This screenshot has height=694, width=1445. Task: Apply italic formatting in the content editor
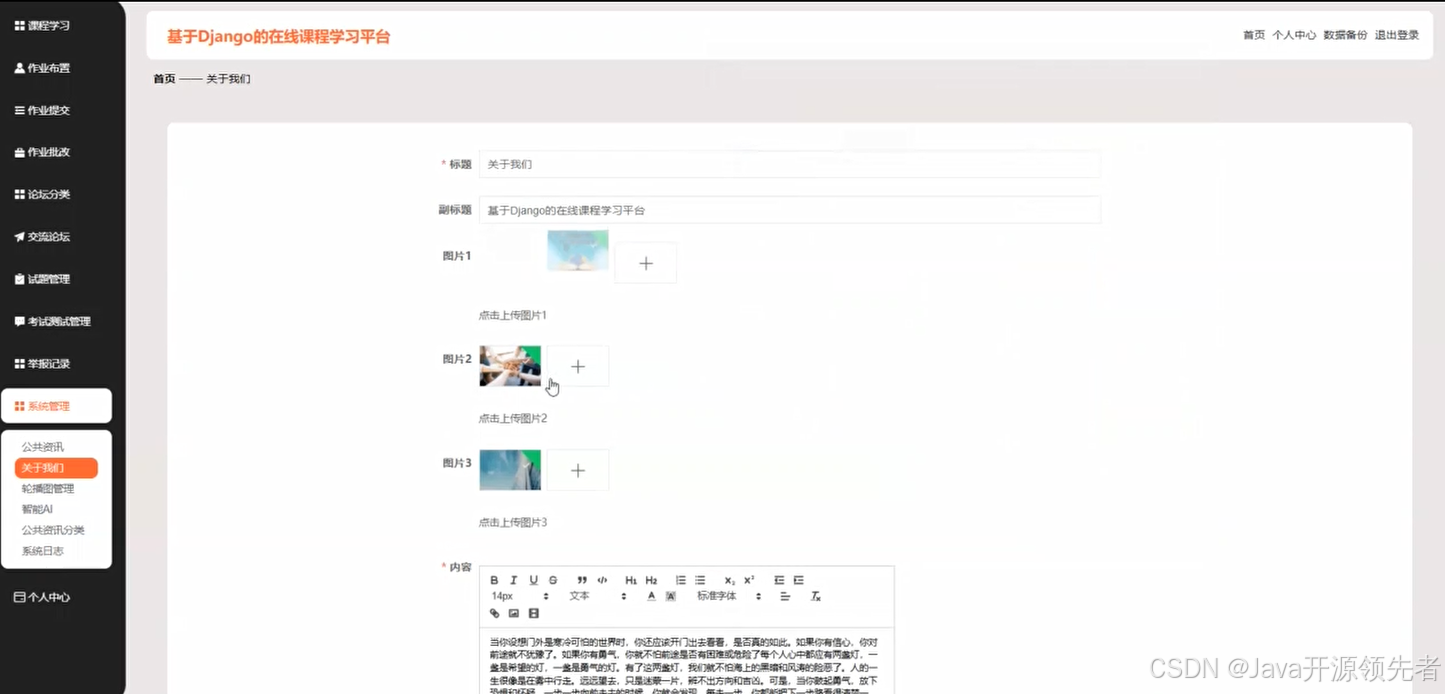pos(513,580)
